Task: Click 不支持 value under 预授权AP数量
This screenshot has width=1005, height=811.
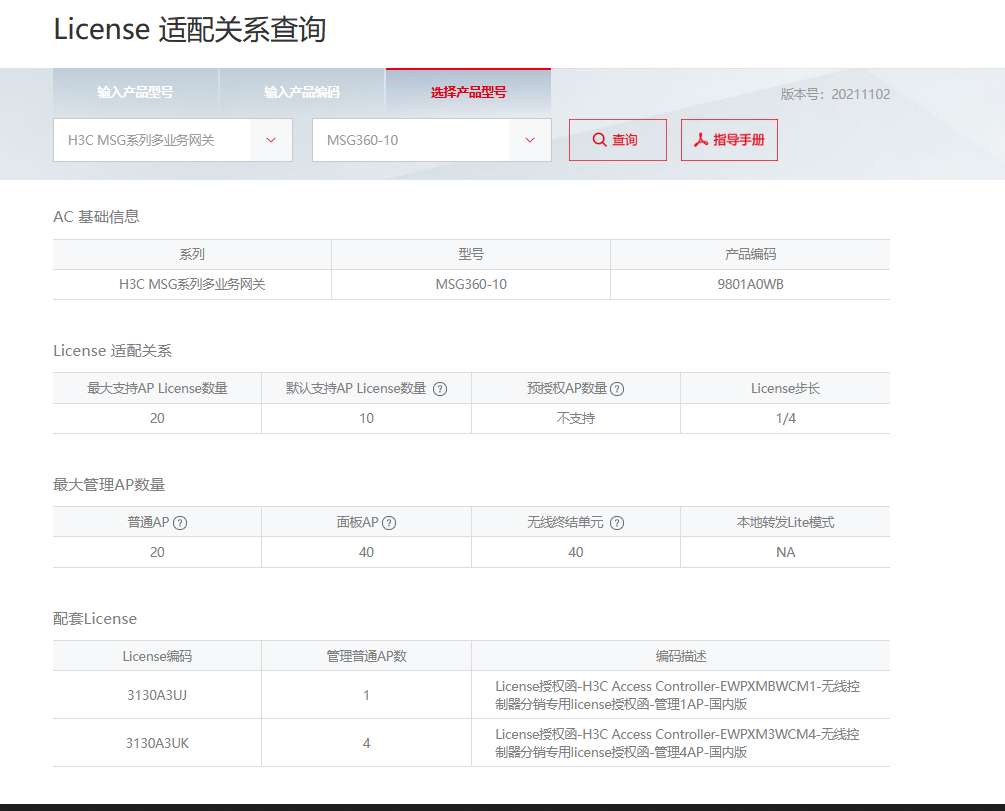Action: click(x=576, y=419)
